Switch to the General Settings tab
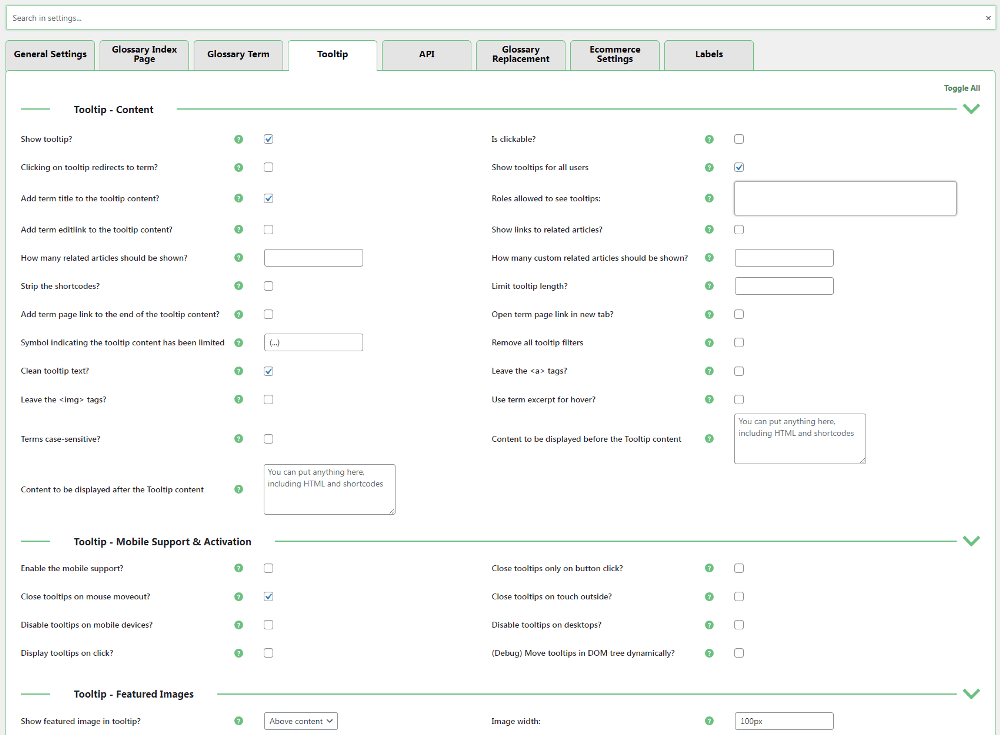 tap(50, 55)
